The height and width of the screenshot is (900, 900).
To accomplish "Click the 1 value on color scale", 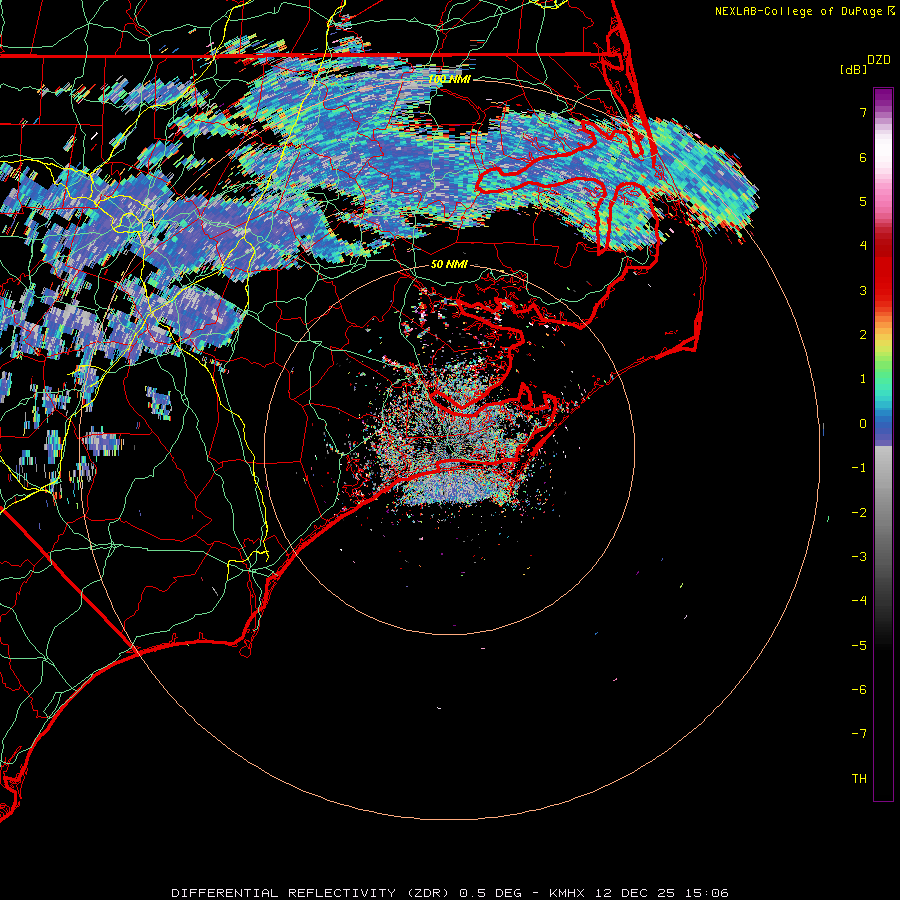I will pos(863,379).
